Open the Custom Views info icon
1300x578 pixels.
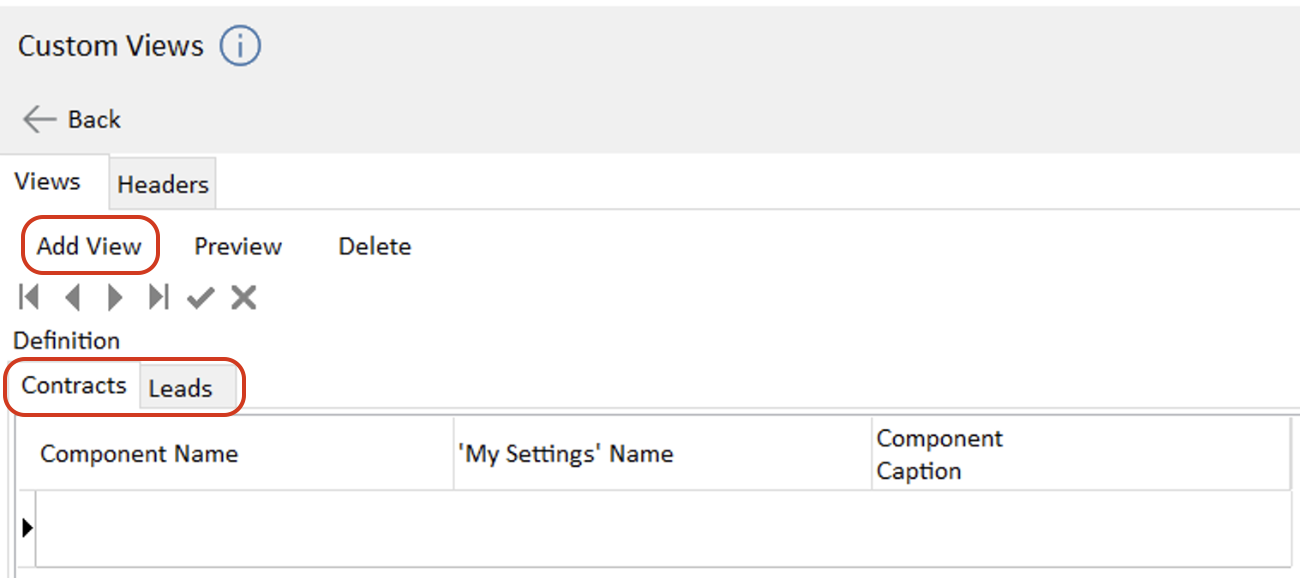click(240, 46)
